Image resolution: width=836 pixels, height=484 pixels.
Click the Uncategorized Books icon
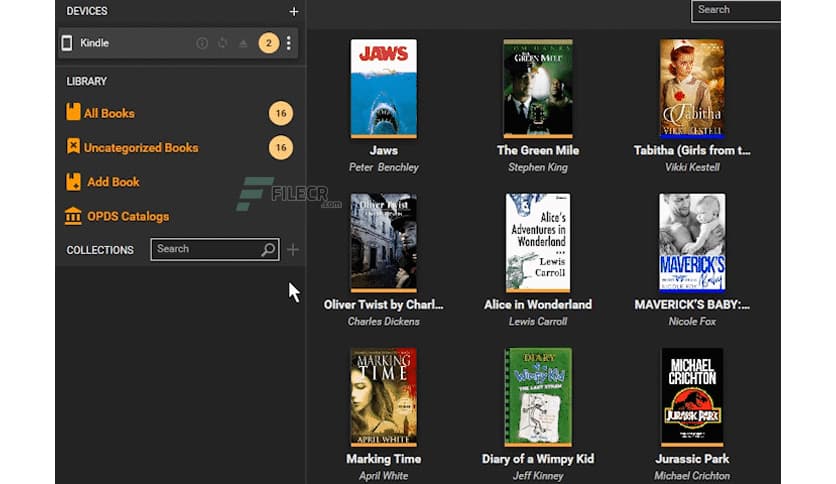[x=73, y=147]
